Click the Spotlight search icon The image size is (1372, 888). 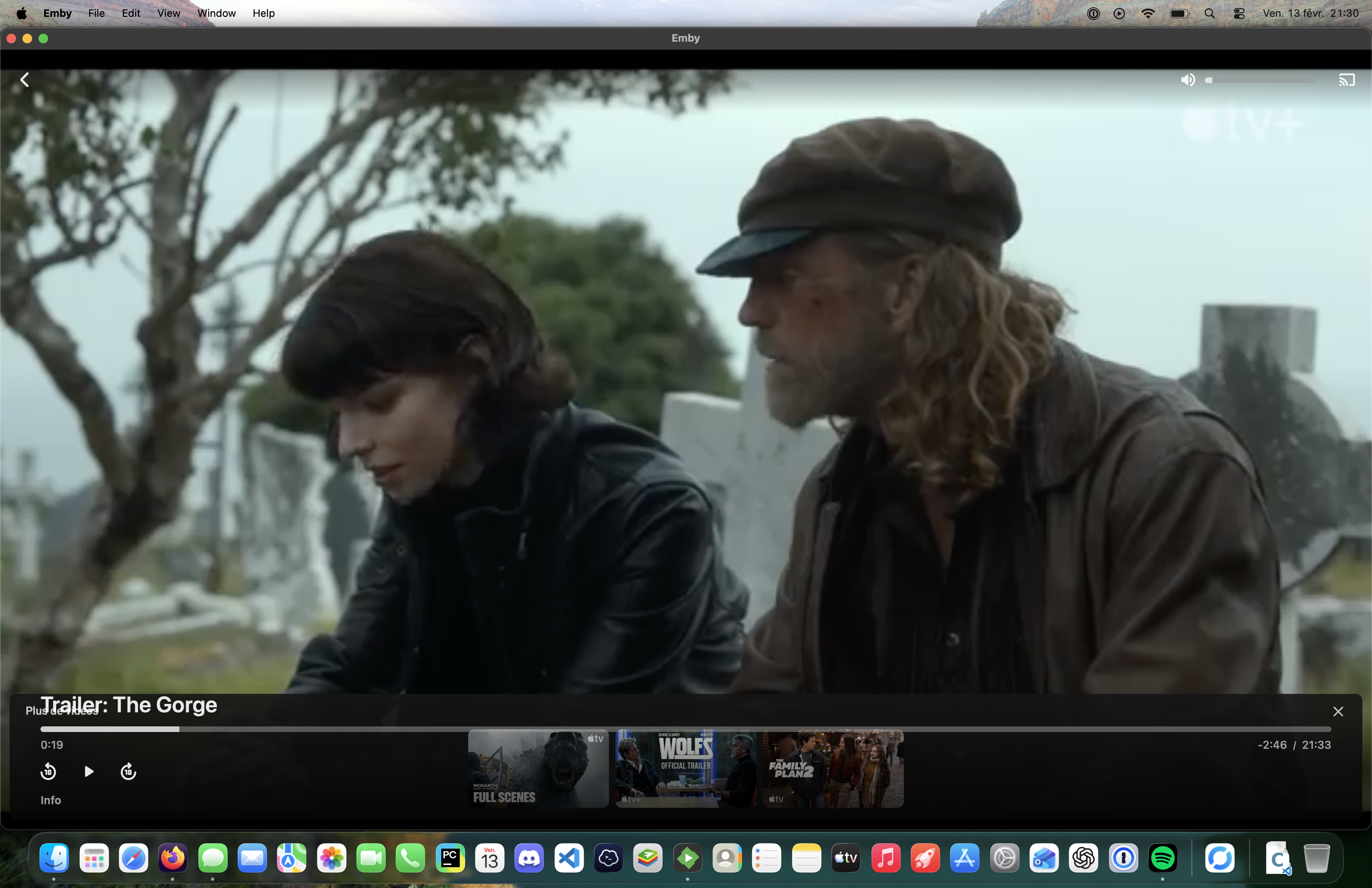tap(1210, 13)
